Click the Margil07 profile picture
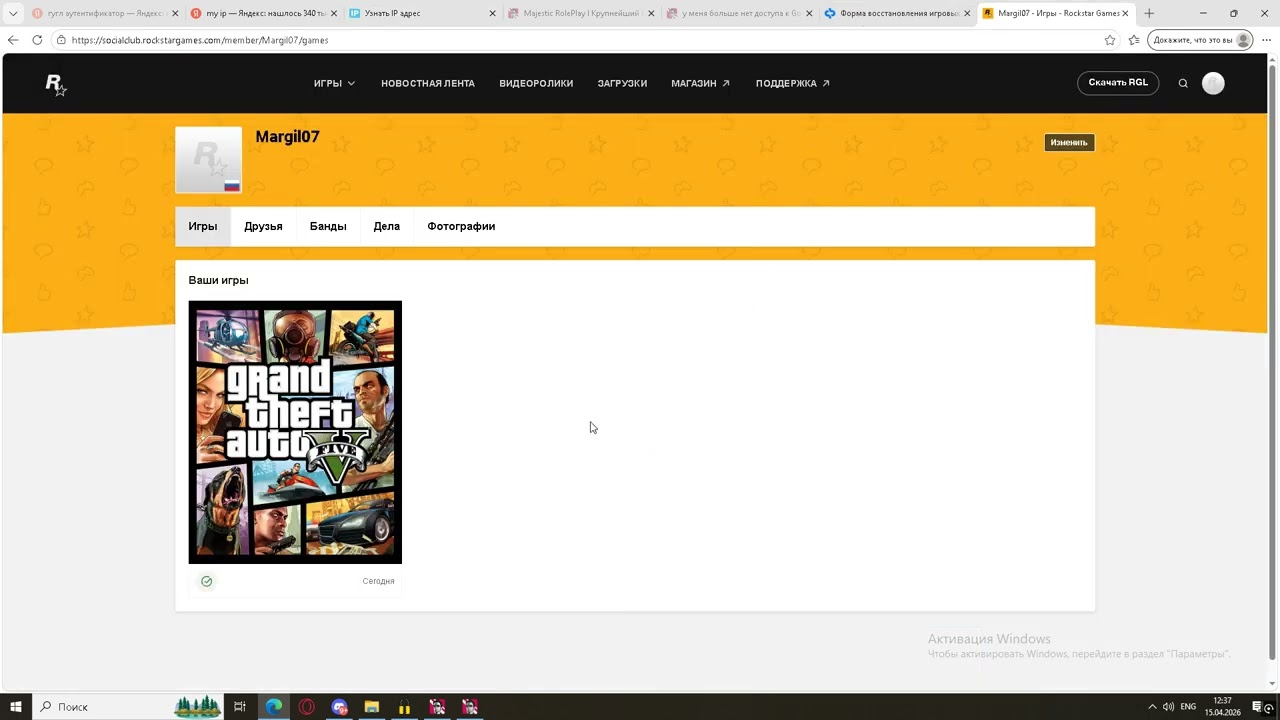Viewport: 1280px width, 720px height. (209, 160)
